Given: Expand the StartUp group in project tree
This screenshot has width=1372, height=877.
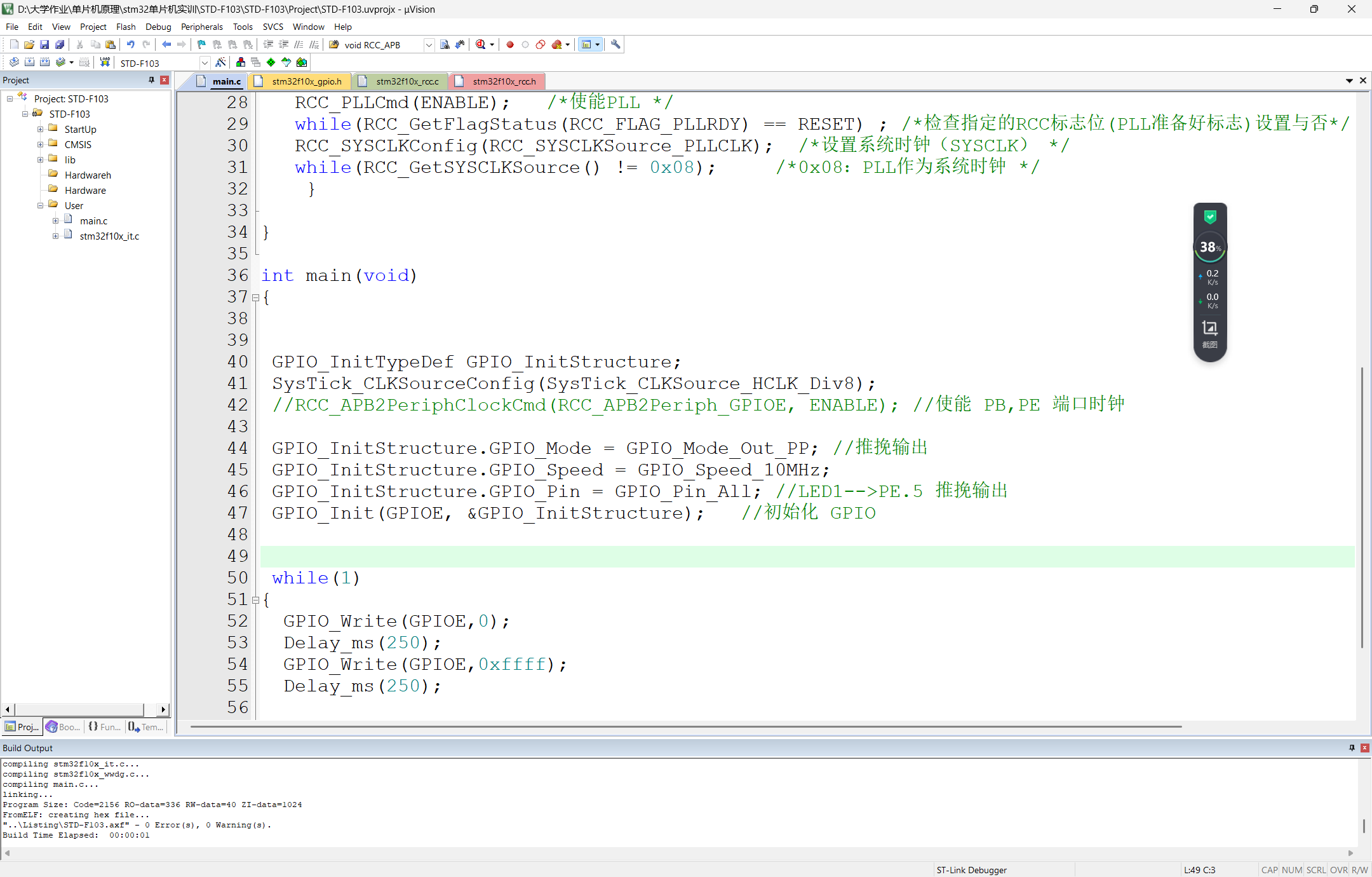Looking at the screenshot, I should pyautogui.click(x=41, y=130).
